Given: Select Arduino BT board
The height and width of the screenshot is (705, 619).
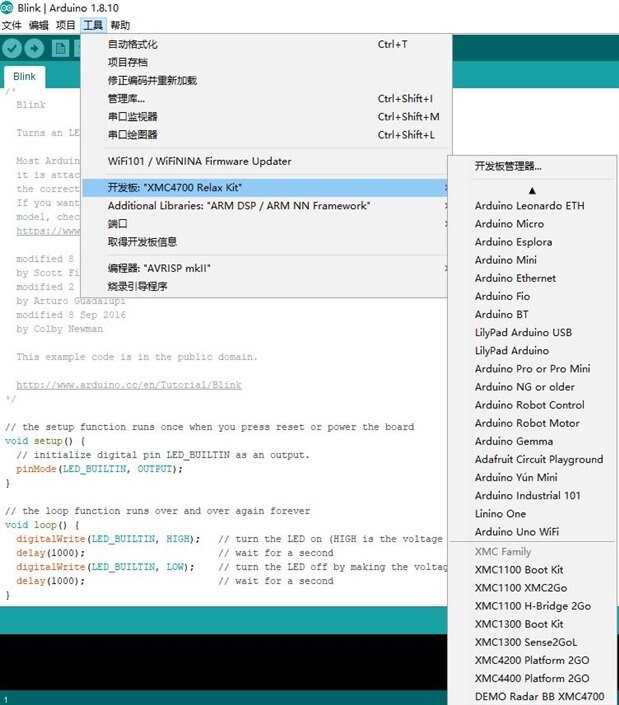Looking at the screenshot, I should (533, 314).
